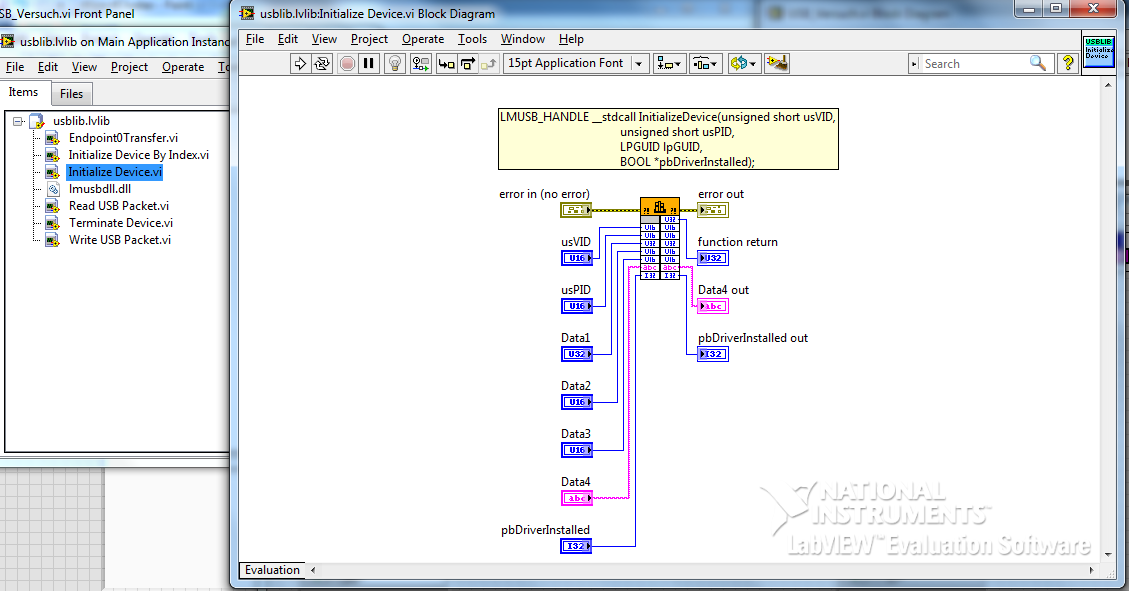Select Read USB Packet.vi in the tree

tap(118, 206)
